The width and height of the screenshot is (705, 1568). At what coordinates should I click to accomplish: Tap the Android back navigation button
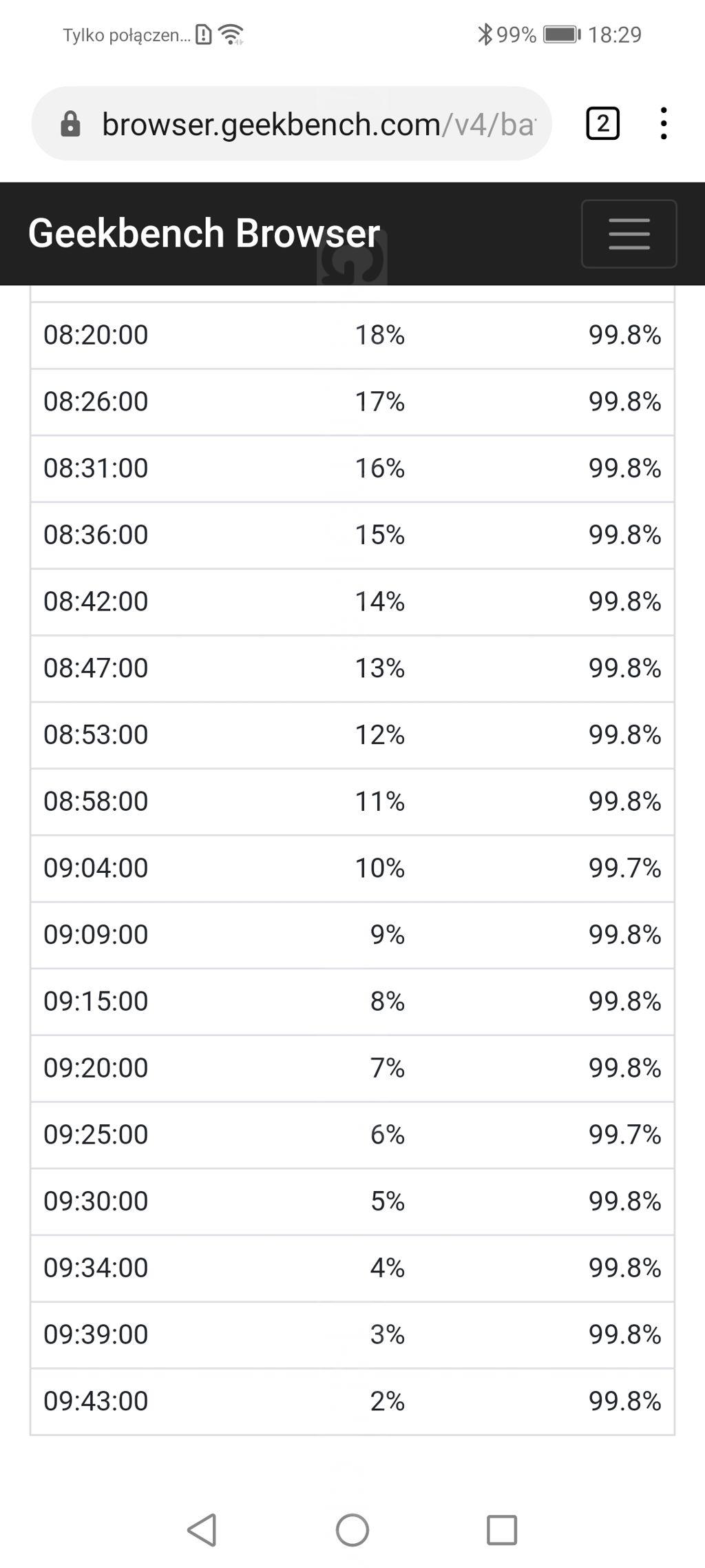pos(202,1529)
